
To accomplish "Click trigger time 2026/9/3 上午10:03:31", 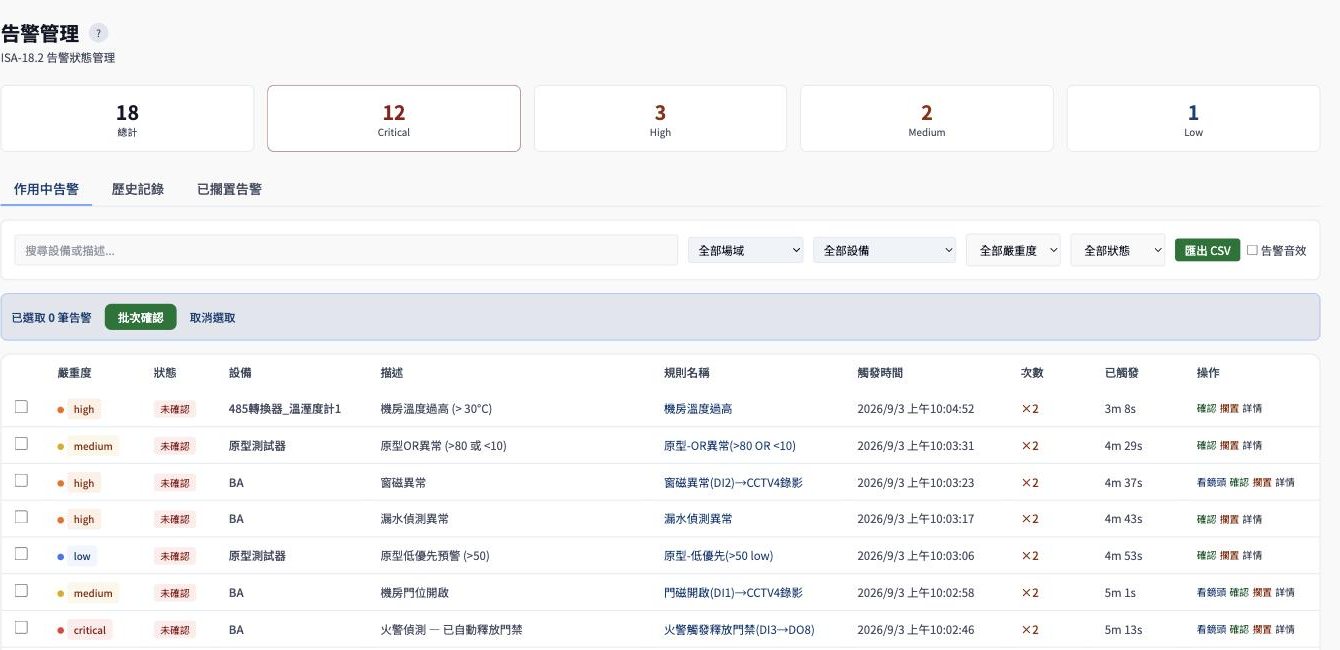I will click(916, 446).
